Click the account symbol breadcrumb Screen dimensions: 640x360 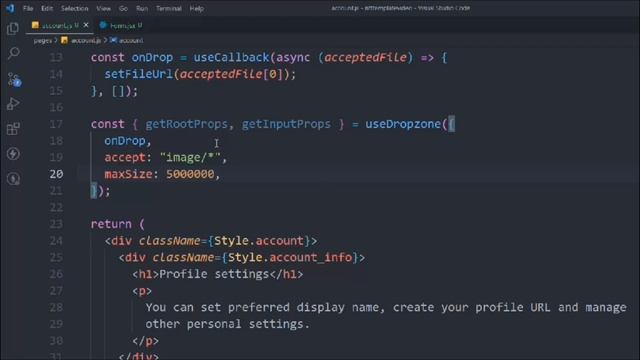(127, 40)
